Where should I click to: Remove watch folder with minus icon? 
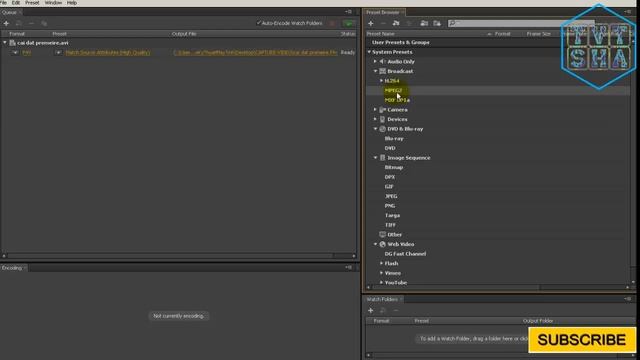[396, 310]
